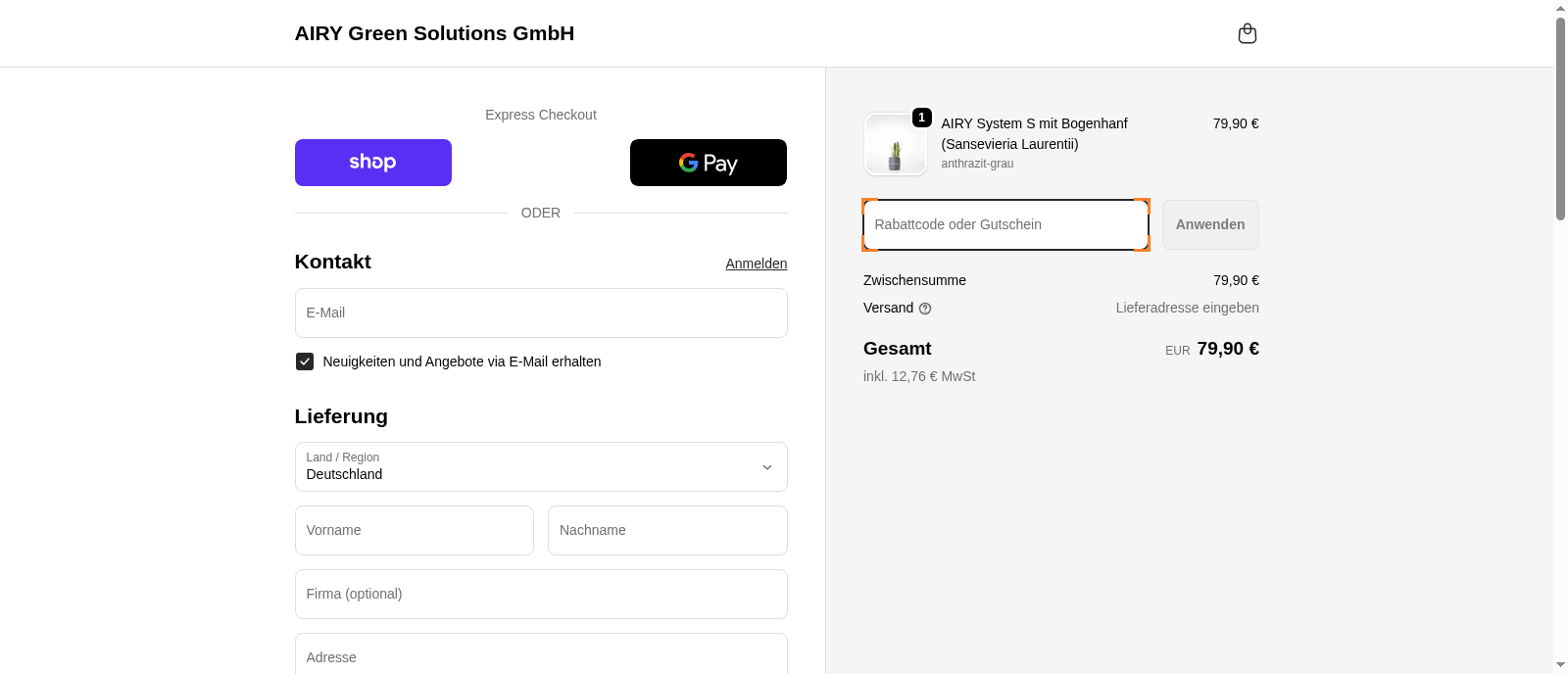Click the scrollbar up arrow
The height and width of the screenshot is (674, 1568).
pos(1560,8)
